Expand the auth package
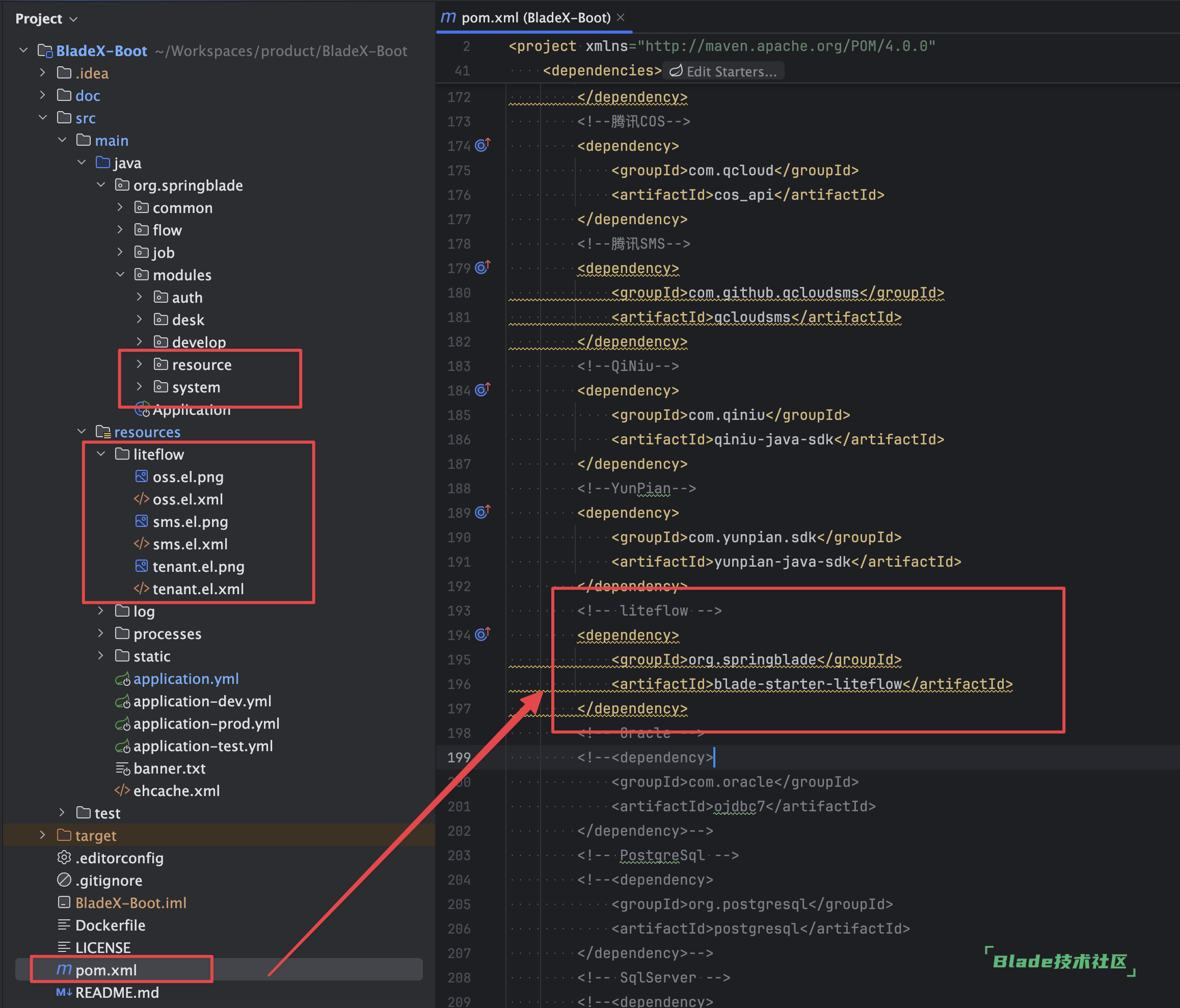The width and height of the screenshot is (1180, 1008). (x=140, y=297)
